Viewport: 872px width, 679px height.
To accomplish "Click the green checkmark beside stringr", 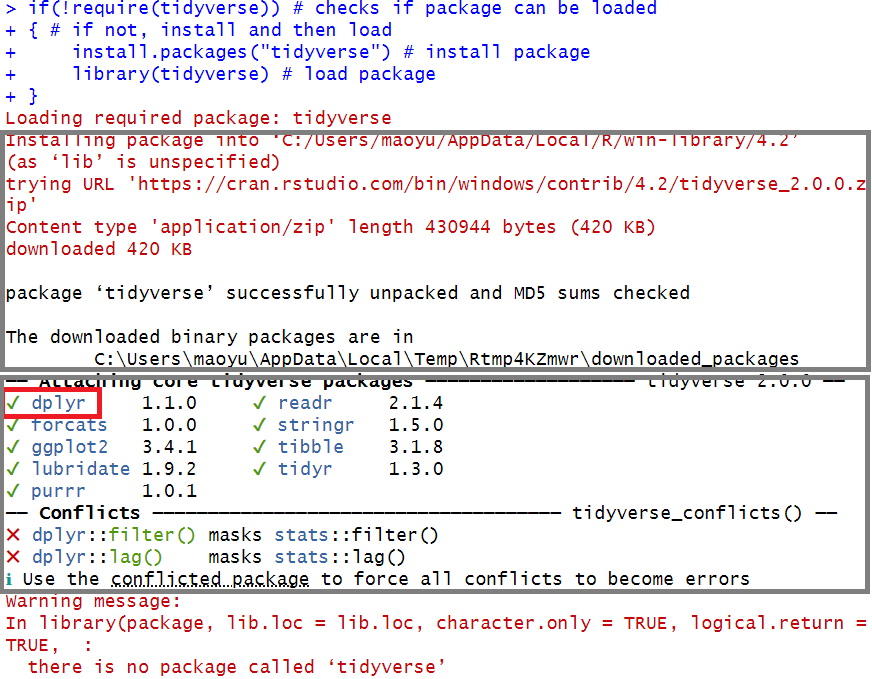I will tap(259, 425).
